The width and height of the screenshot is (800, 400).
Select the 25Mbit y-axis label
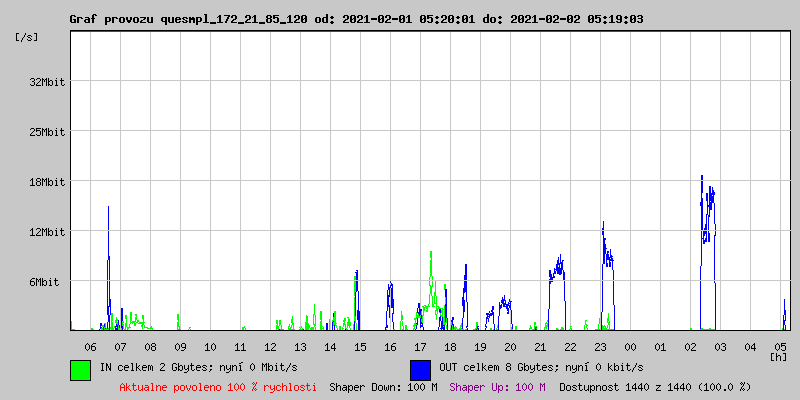pos(47,132)
